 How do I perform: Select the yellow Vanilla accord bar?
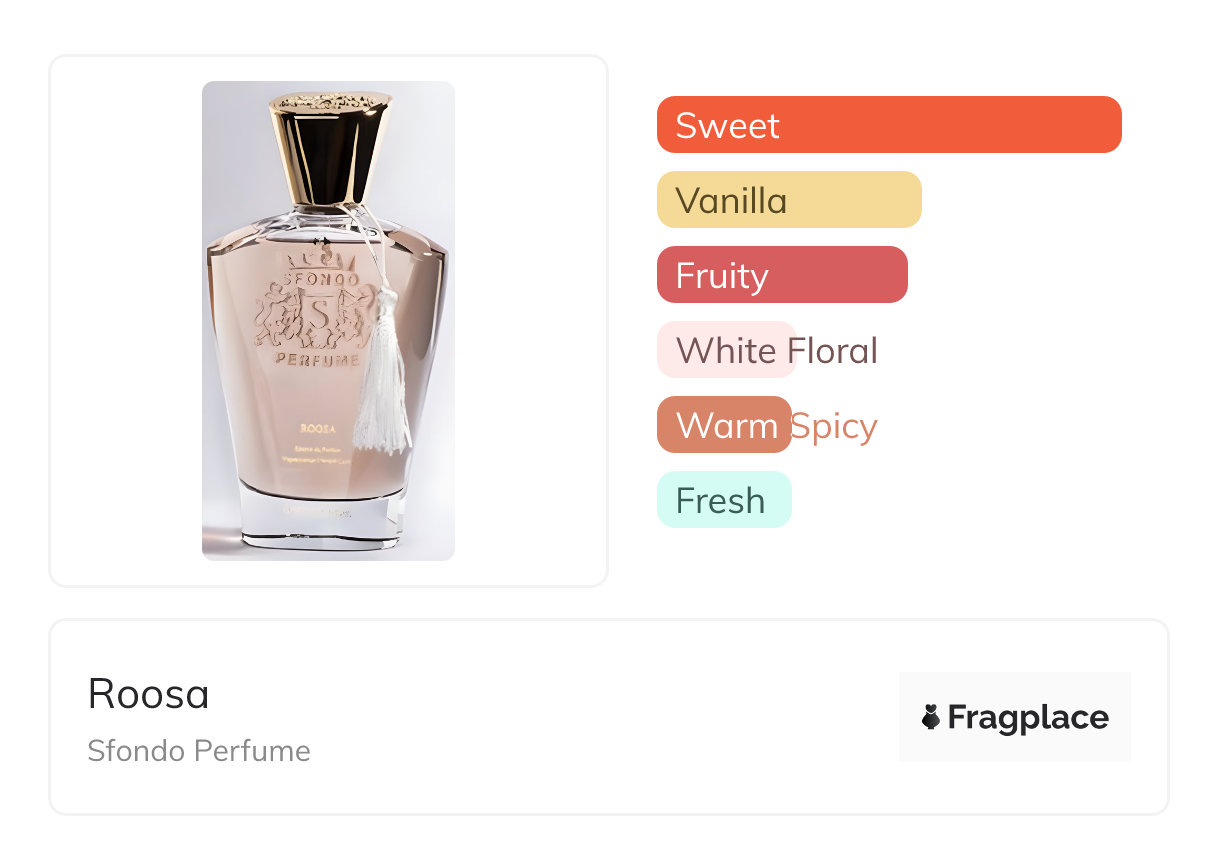click(x=788, y=200)
